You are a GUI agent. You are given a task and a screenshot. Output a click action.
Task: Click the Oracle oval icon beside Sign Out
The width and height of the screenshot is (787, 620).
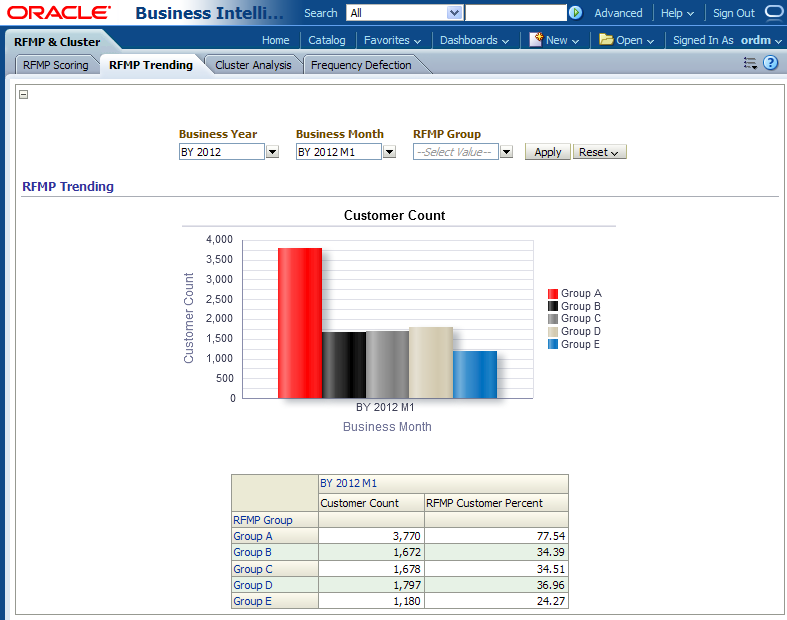tap(774, 13)
